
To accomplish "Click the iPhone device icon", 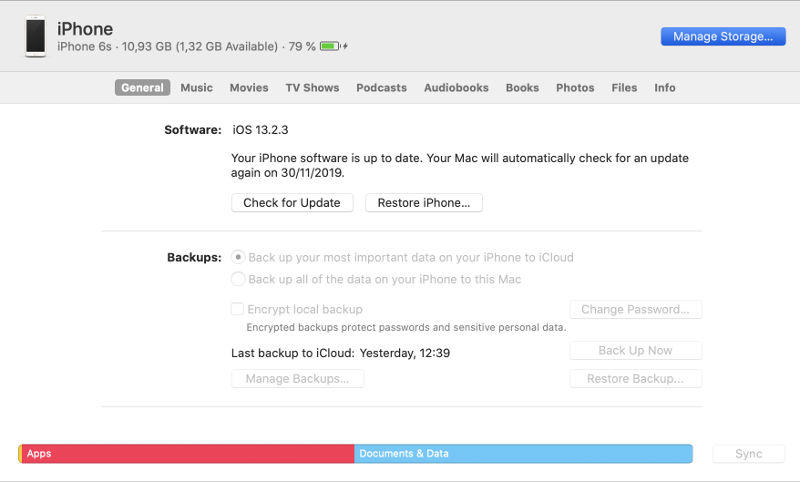I will coord(35,36).
